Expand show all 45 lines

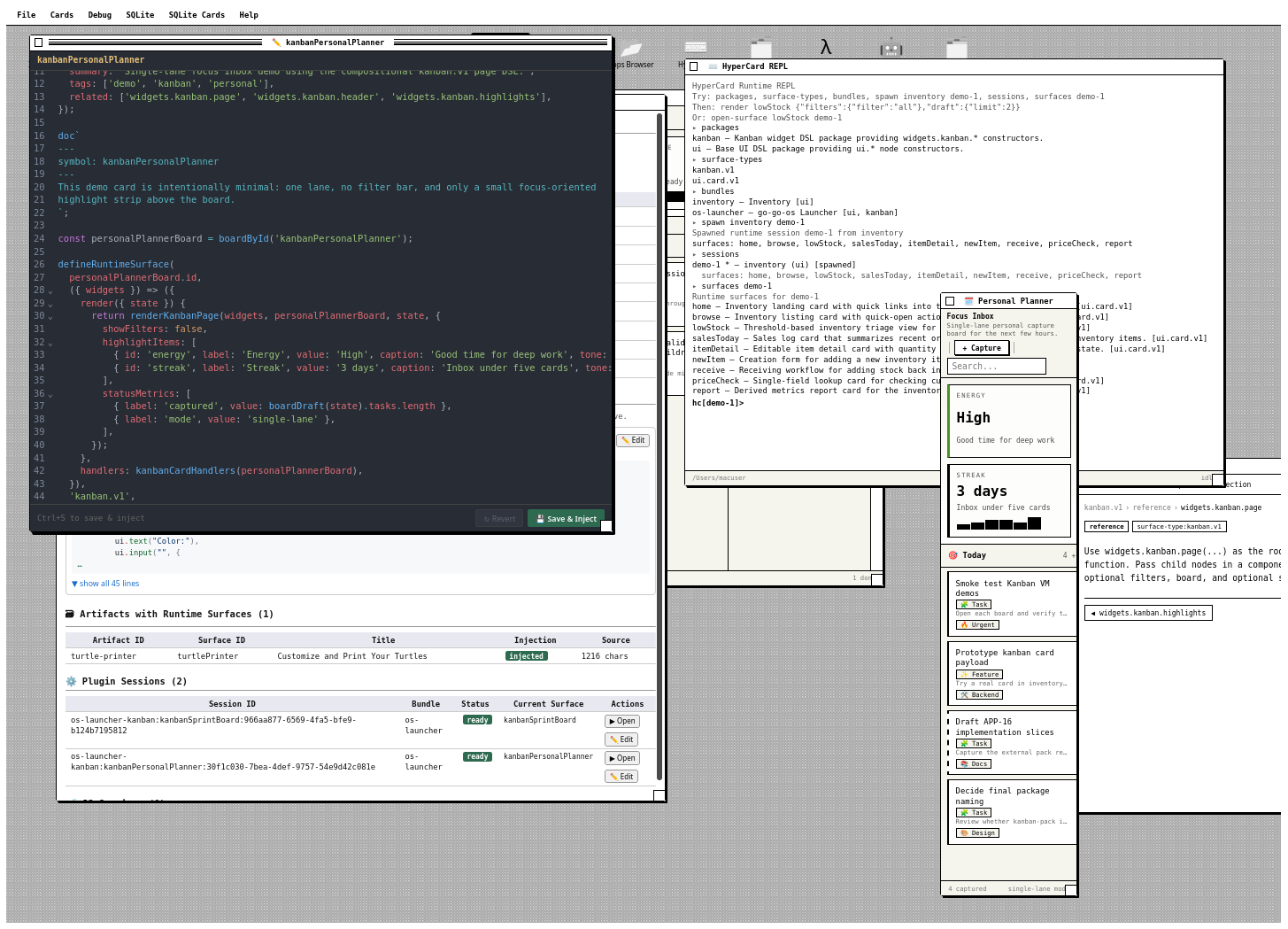click(105, 584)
